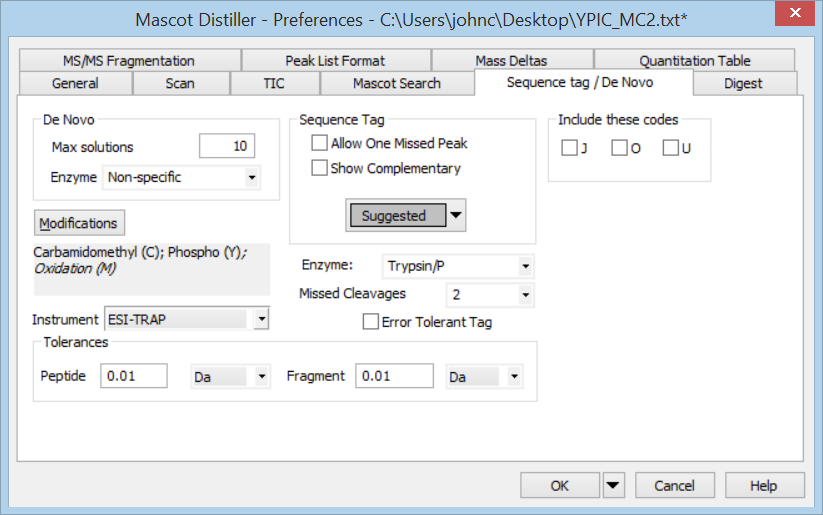Open the Mascot Search tab
The width and height of the screenshot is (823, 515).
(397, 83)
